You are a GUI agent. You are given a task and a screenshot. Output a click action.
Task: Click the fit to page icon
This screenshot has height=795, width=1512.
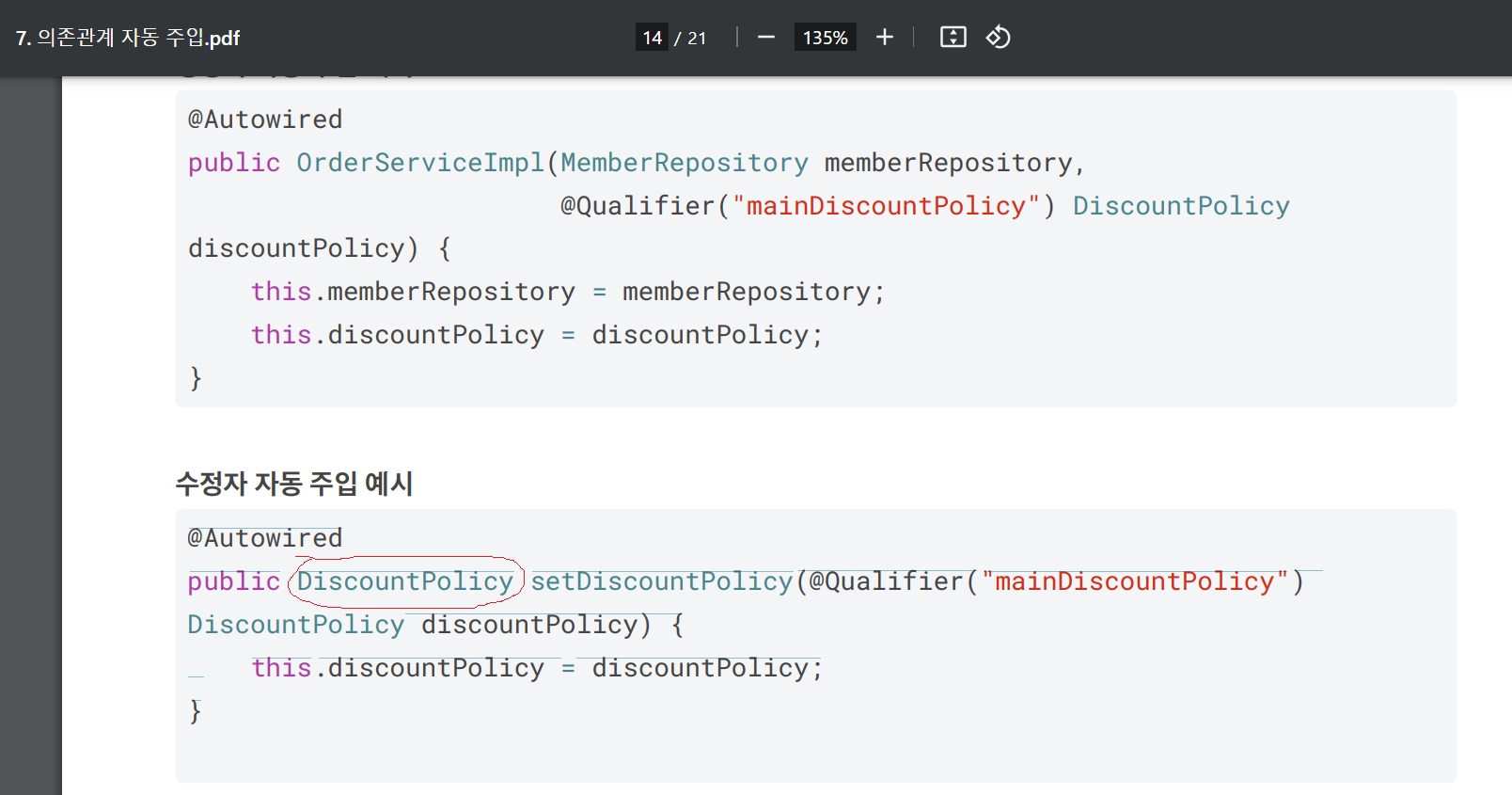[x=953, y=38]
